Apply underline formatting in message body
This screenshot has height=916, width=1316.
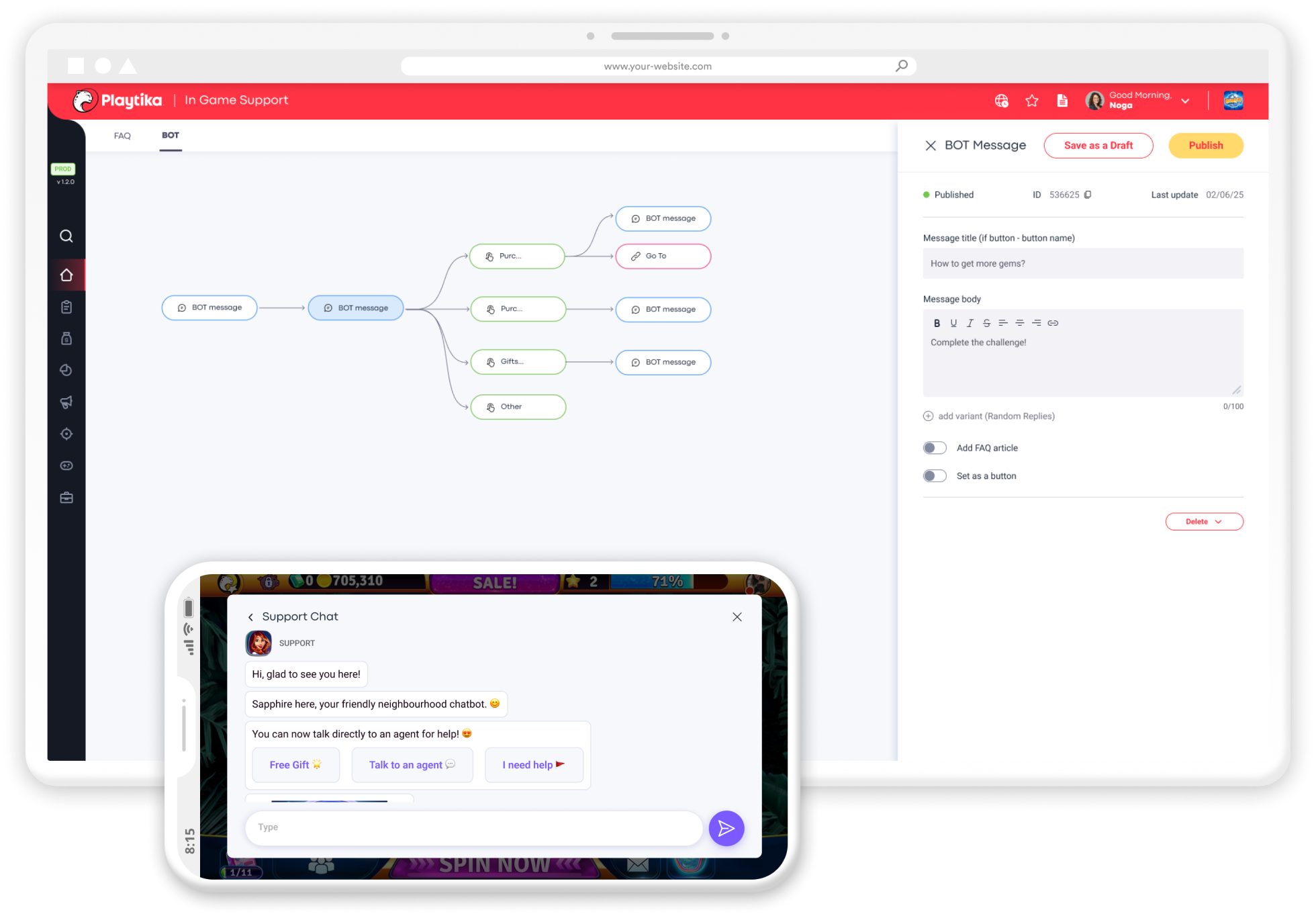click(953, 323)
